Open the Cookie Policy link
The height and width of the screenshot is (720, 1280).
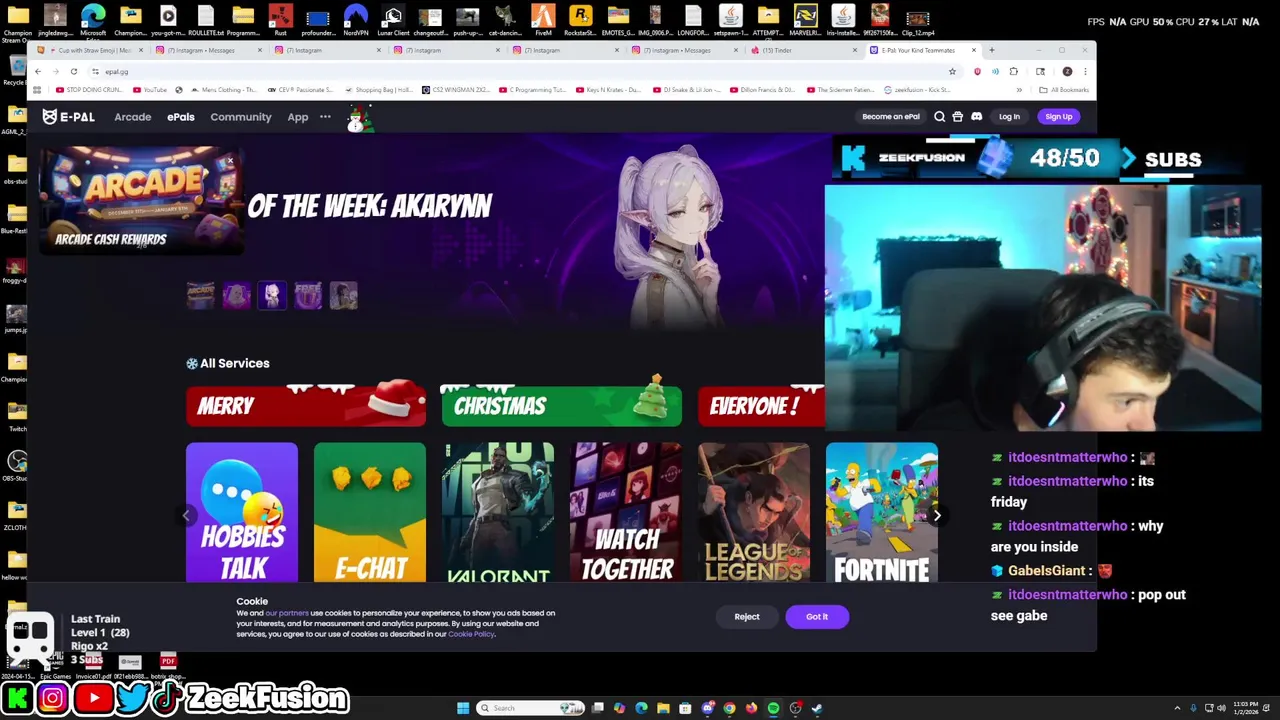point(471,634)
